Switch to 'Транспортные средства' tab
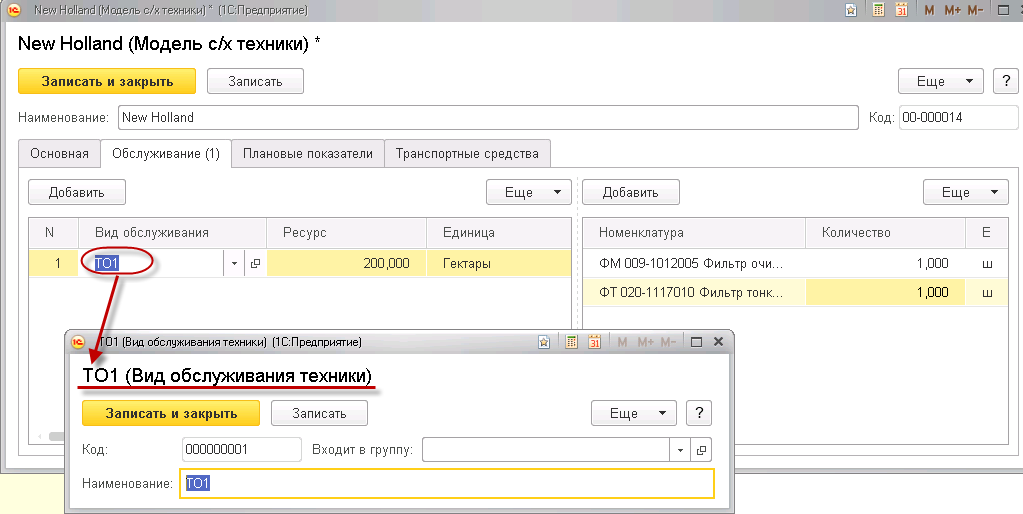Screen dimensions: 1023x514 tap(467, 154)
